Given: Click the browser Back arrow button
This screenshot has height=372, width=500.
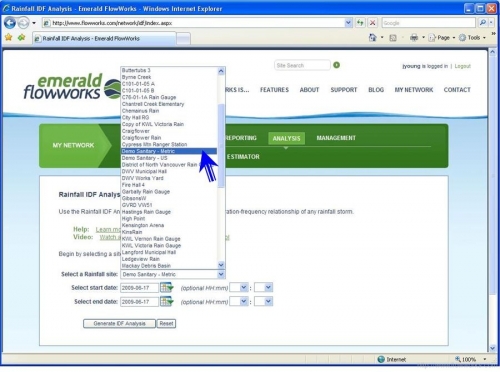Looking at the screenshot, I should click(10, 23).
